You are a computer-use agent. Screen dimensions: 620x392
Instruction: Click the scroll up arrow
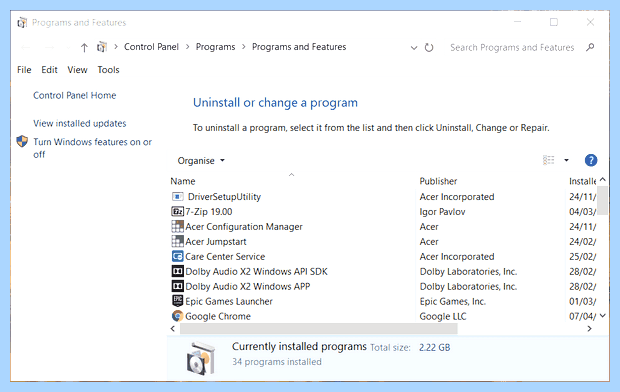[603, 180]
